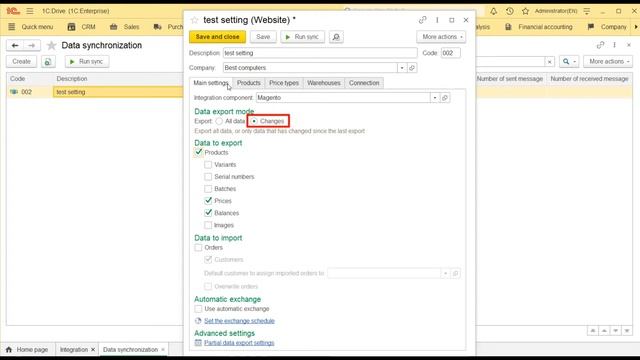This screenshot has width=640, height=360.
Task: Open the notifications bell
Action: point(493,11)
